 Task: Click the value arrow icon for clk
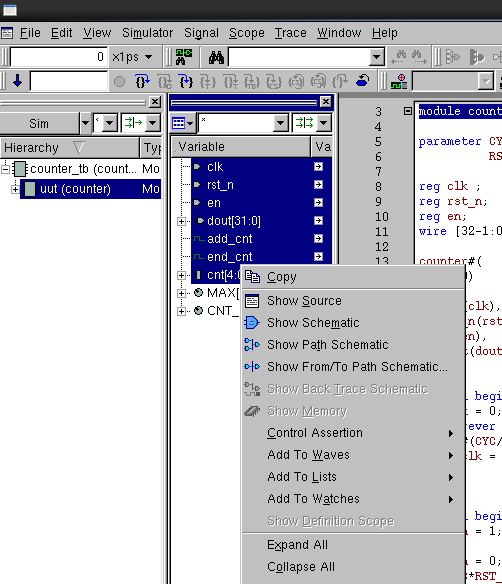[x=318, y=166]
